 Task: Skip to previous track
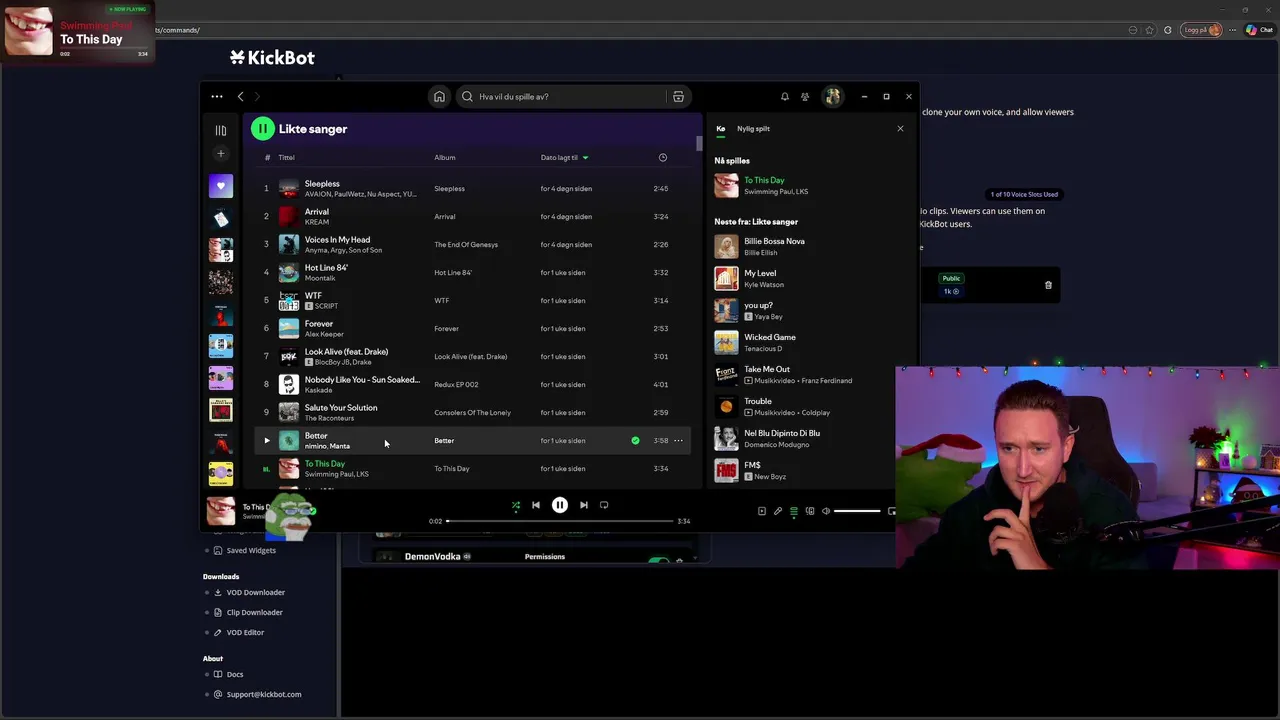(x=536, y=505)
